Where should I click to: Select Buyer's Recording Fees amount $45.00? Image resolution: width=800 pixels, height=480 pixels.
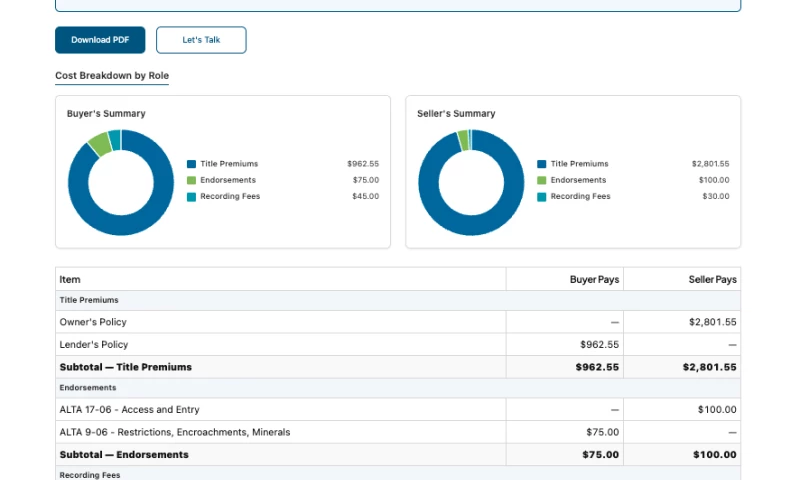pyautogui.click(x=366, y=196)
